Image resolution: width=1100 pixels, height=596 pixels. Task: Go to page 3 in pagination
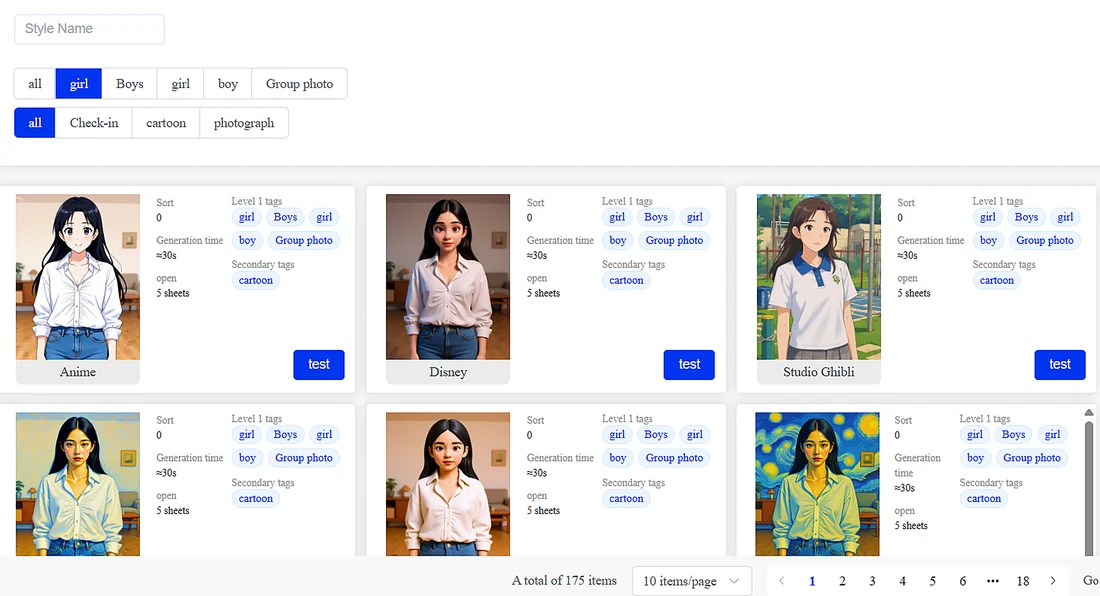pyautogui.click(x=872, y=581)
